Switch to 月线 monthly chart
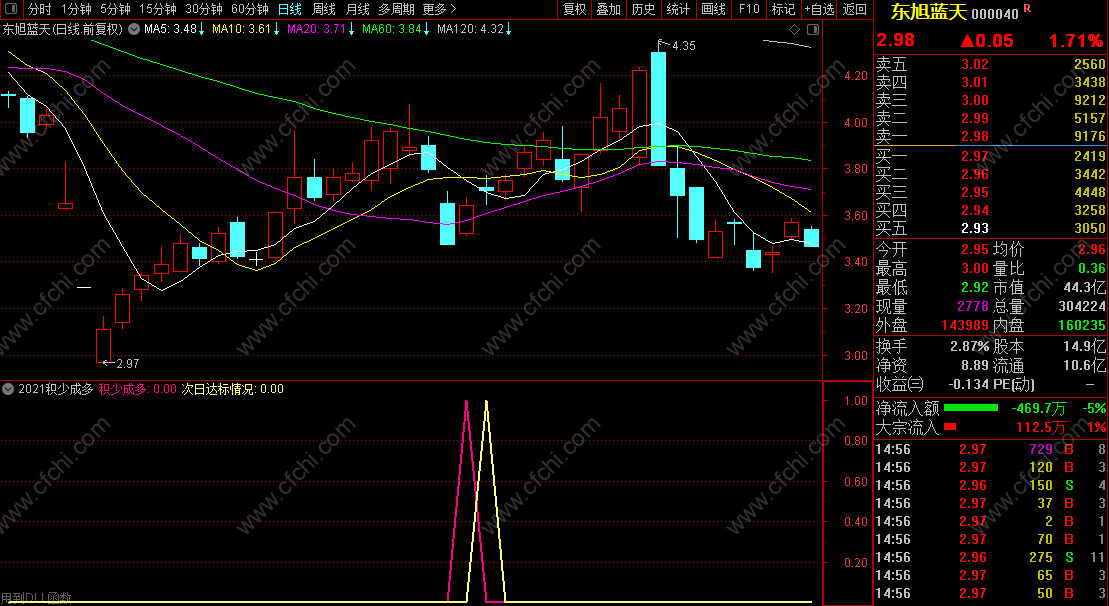 tap(357, 9)
